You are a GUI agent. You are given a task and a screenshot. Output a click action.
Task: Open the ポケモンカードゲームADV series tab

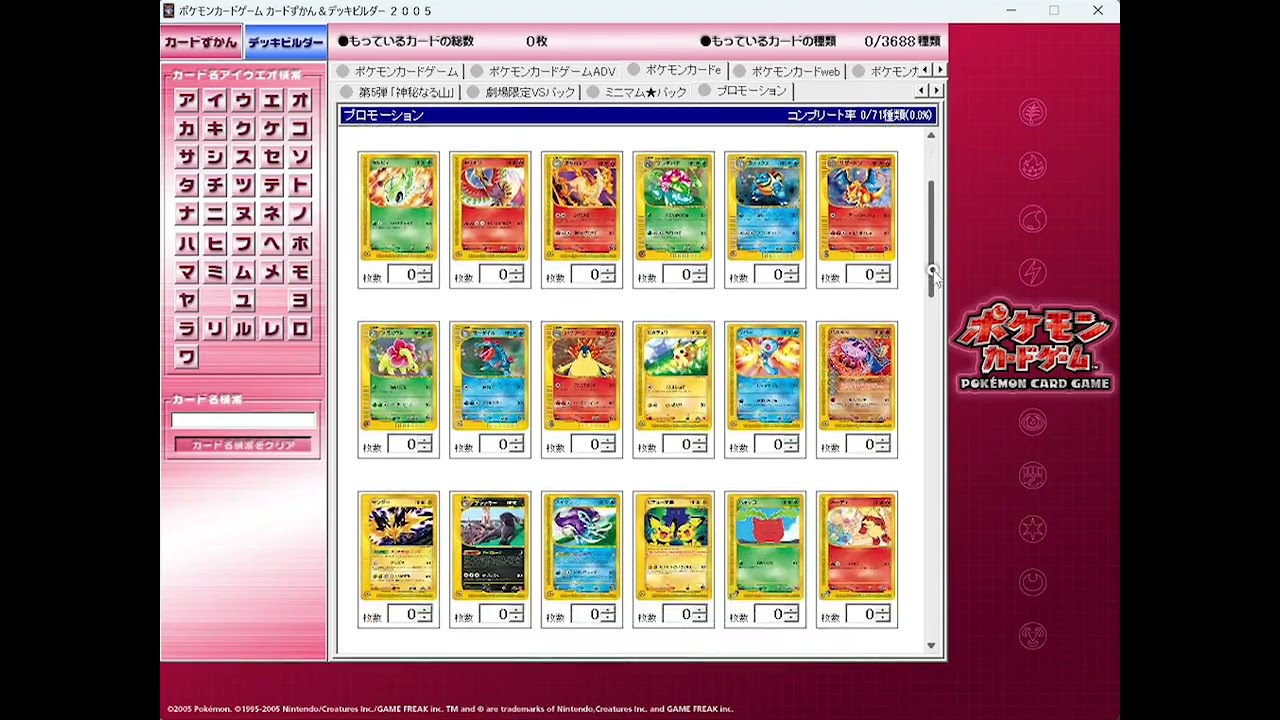coord(543,71)
